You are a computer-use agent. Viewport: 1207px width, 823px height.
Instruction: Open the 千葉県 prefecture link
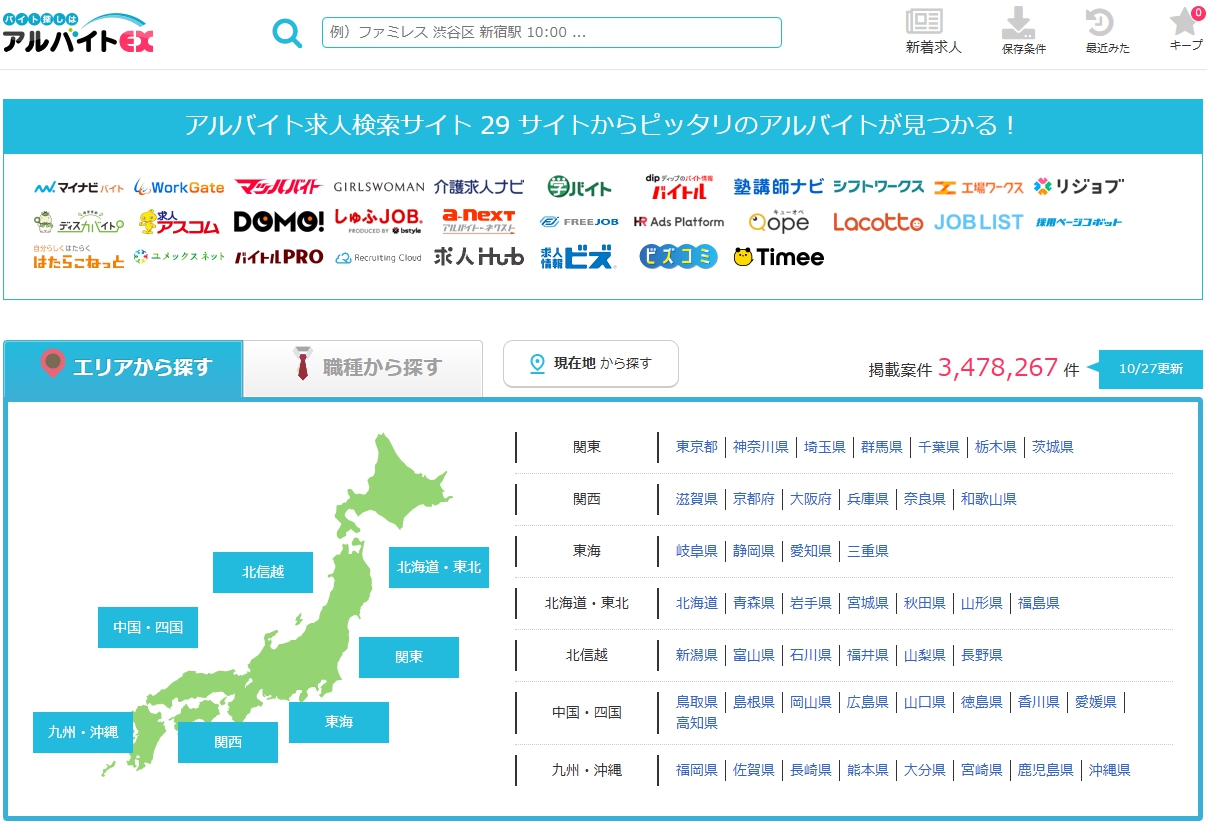click(x=939, y=447)
